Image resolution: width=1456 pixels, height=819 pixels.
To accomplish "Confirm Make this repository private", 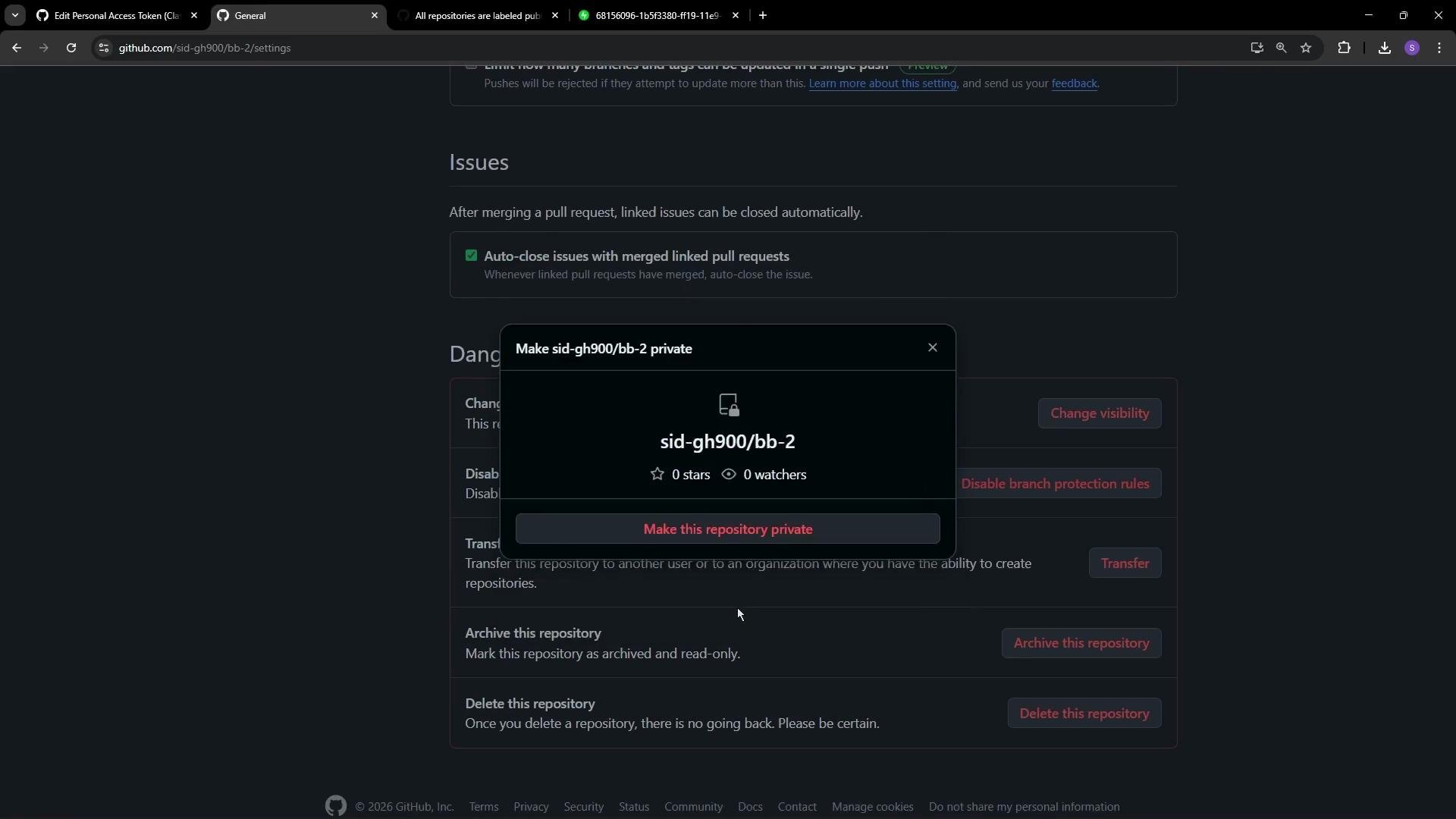I will (727, 529).
